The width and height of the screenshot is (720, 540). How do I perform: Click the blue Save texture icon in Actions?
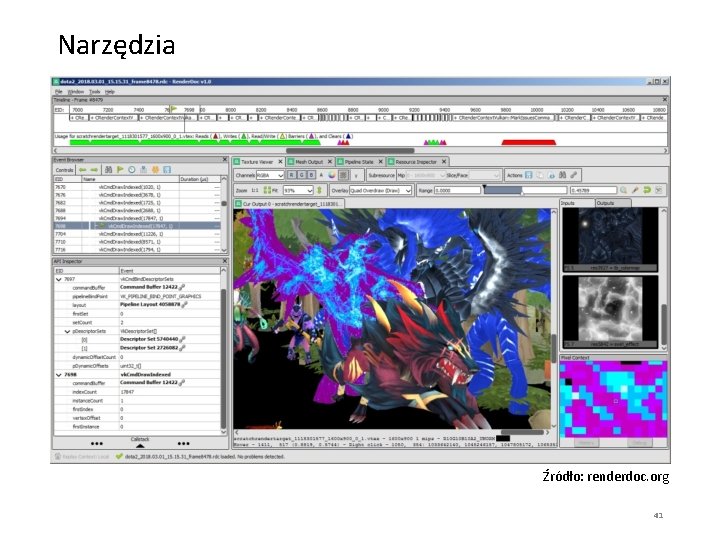529,175
